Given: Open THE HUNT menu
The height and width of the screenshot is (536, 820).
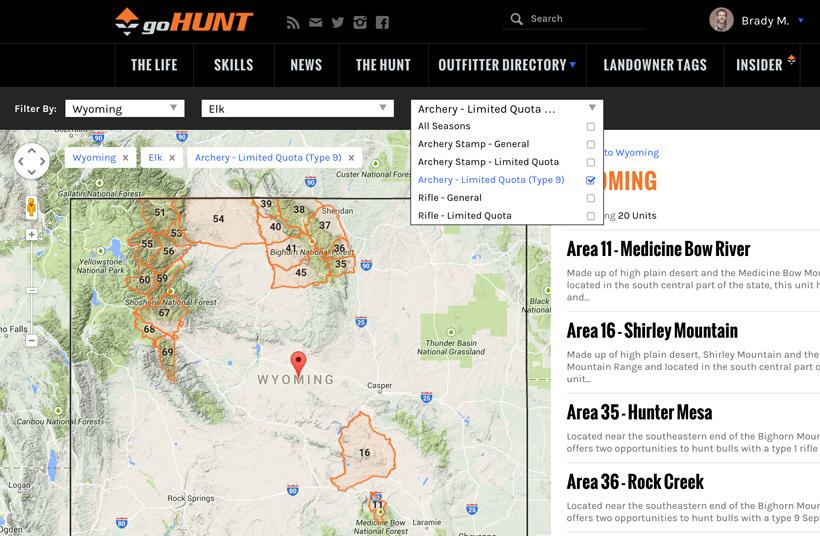Looking at the screenshot, I should [x=383, y=65].
